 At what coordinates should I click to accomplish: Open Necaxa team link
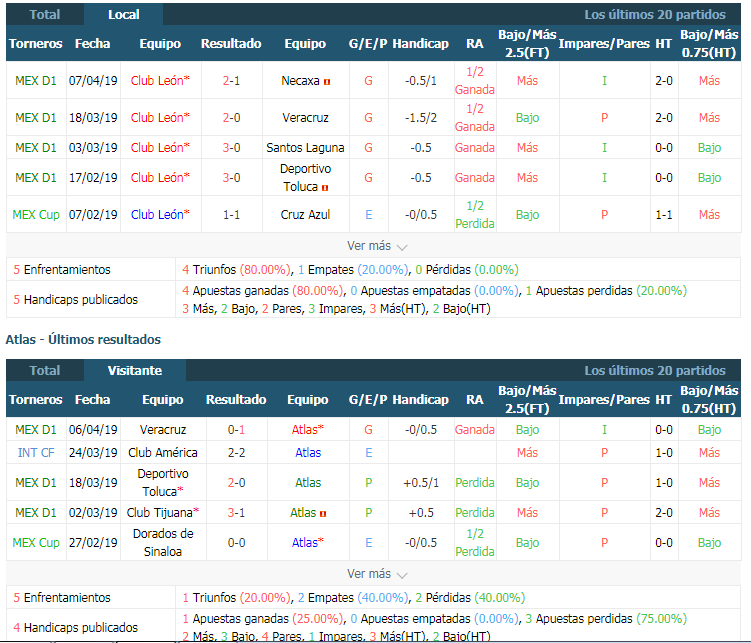pos(300,80)
